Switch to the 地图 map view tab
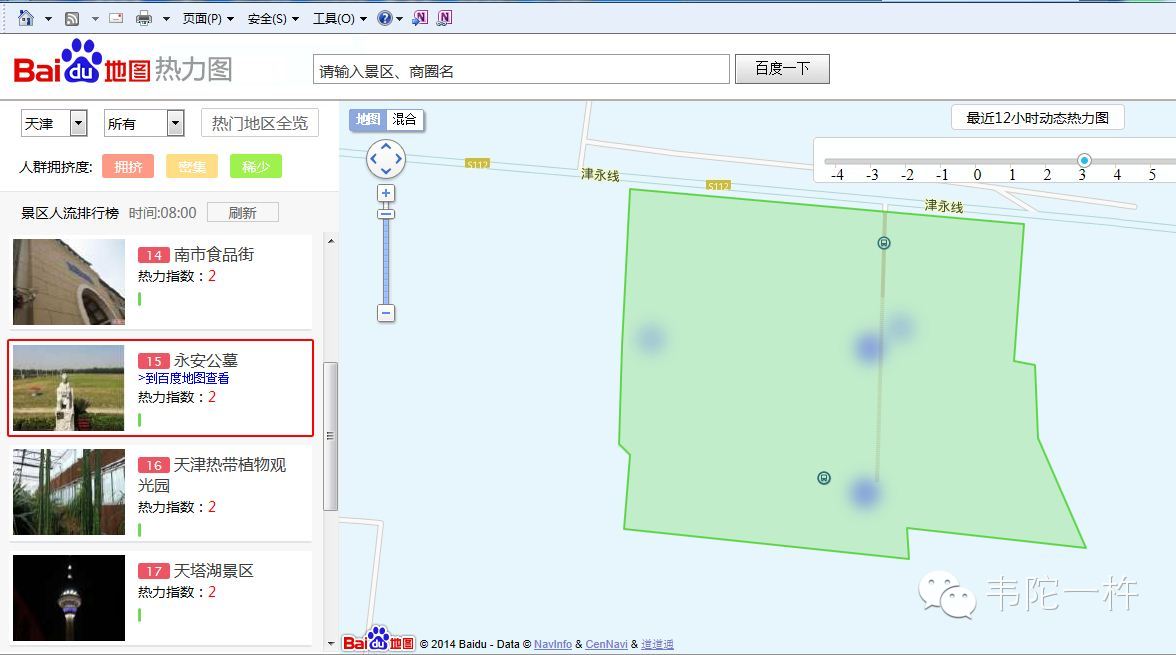The width and height of the screenshot is (1176, 655). [x=368, y=119]
